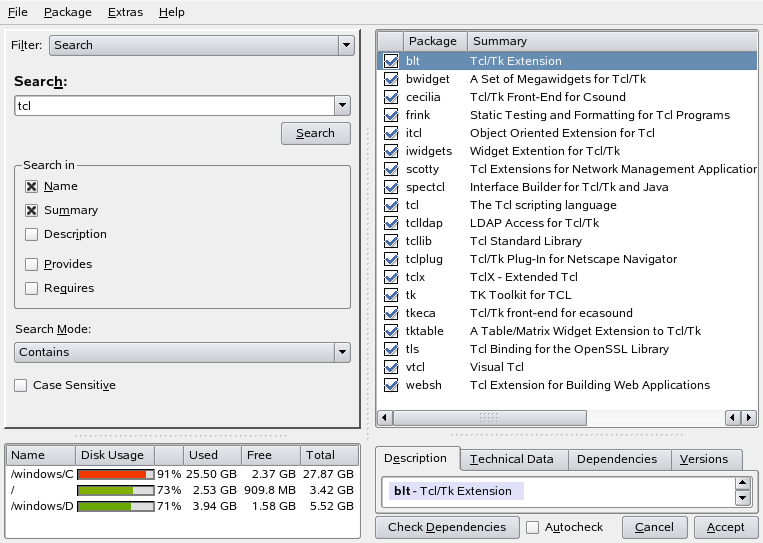Click description panel scroll up arrow

[x=743, y=484]
